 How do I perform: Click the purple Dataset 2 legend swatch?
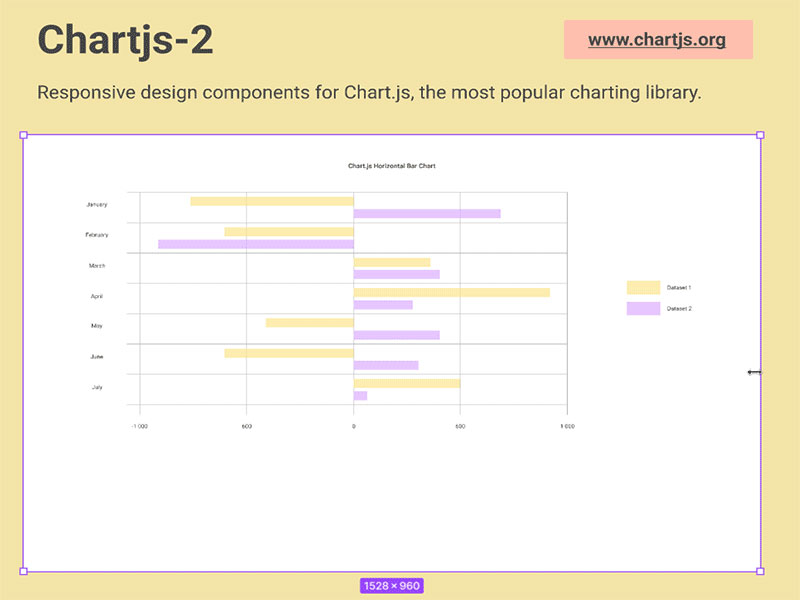[x=643, y=309]
